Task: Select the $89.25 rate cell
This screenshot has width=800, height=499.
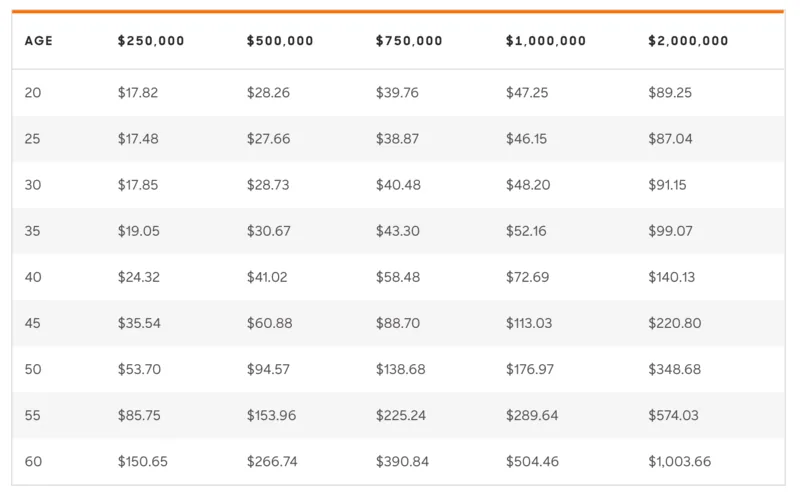Action: pyautogui.click(x=670, y=93)
